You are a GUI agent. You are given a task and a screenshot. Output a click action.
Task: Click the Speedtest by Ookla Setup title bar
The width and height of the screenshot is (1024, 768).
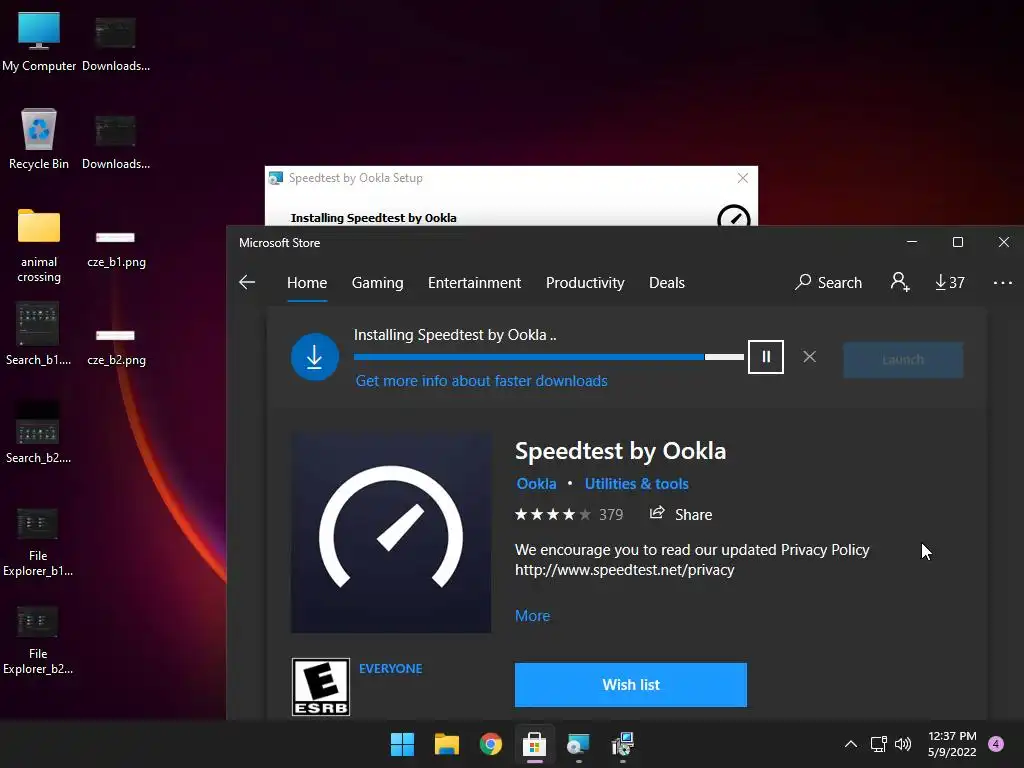click(x=511, y=178)
